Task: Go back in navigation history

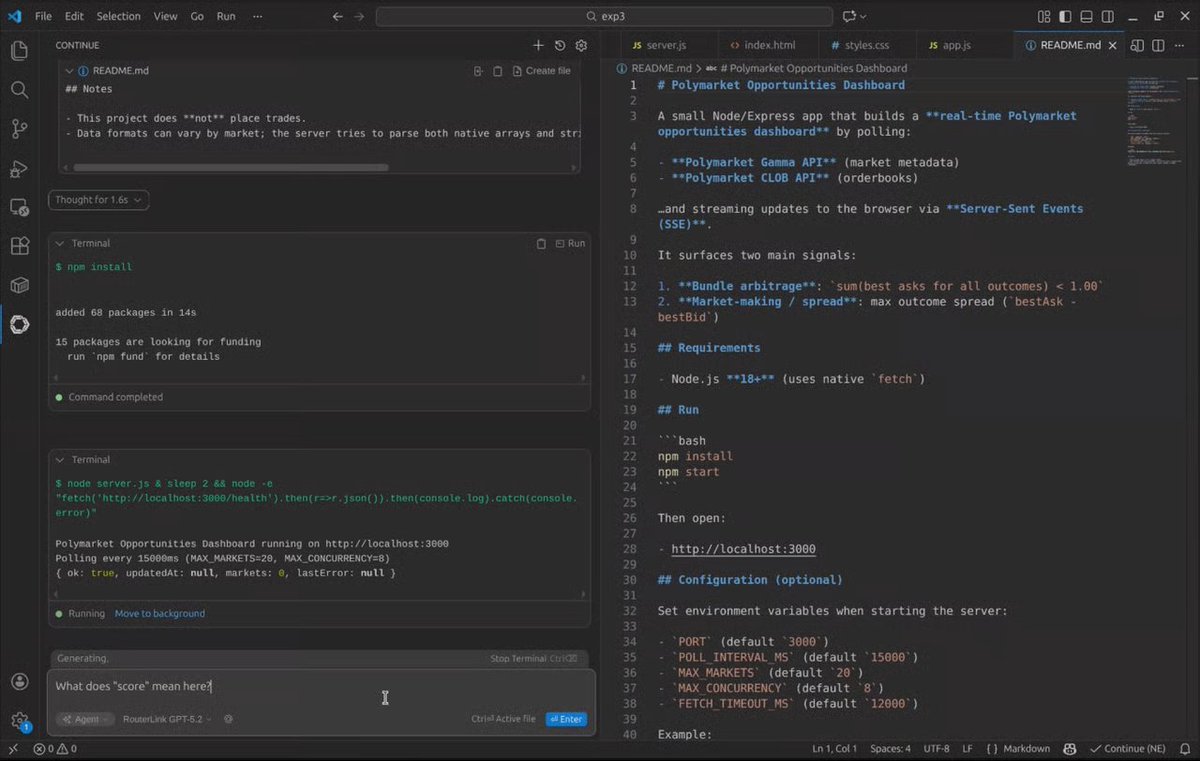Action: pyautogui.click(x=337, y=16)
